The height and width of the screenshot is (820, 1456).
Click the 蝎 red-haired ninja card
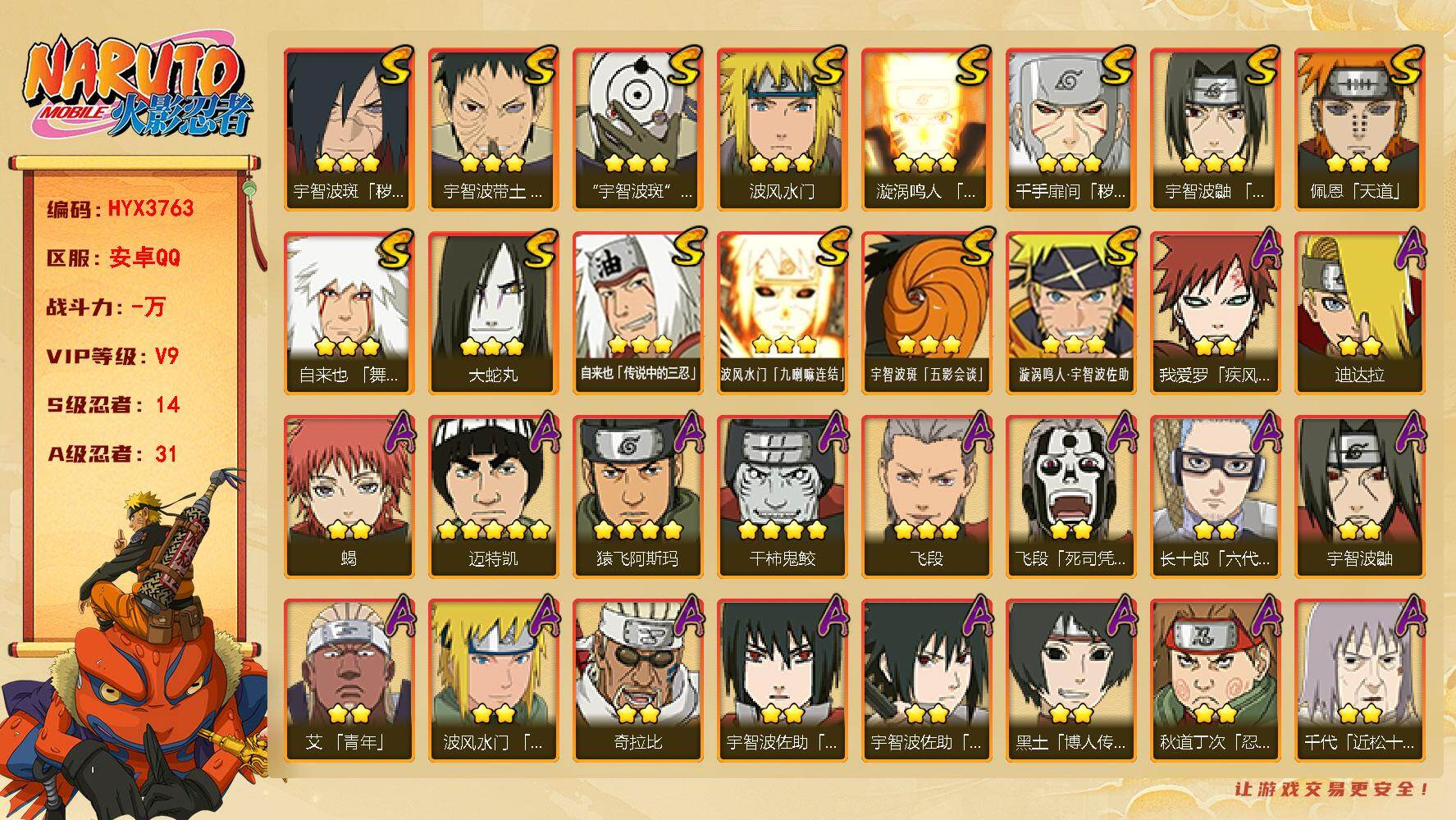point(348,497)
